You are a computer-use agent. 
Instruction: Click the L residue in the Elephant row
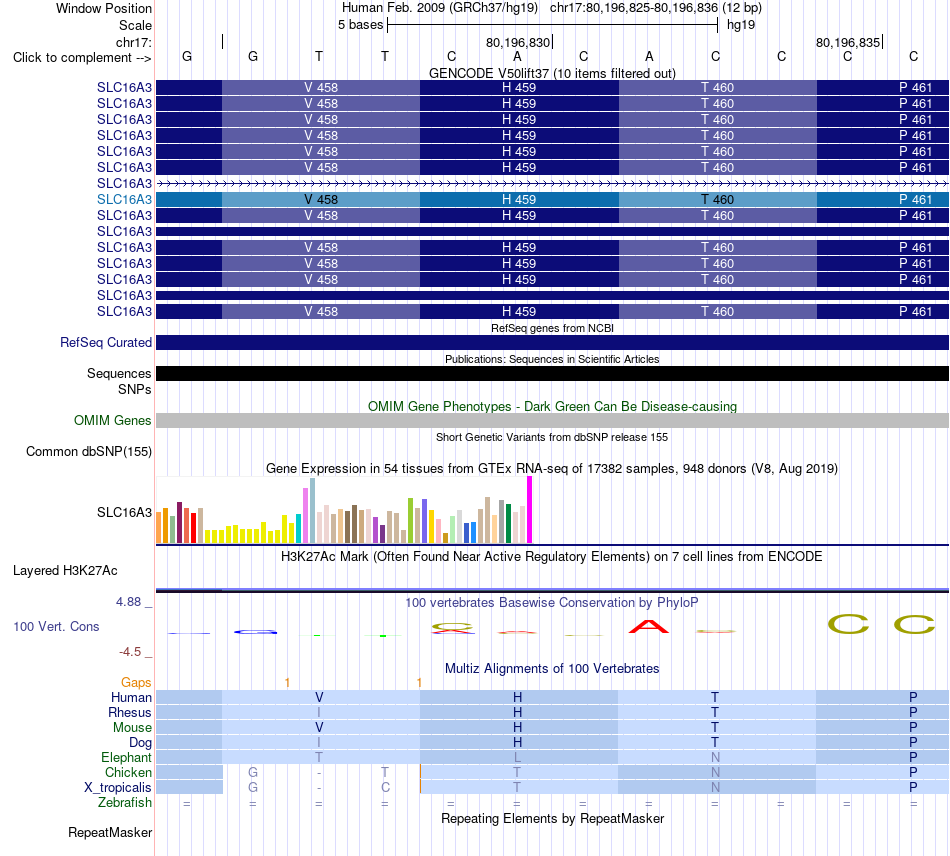(x=517, y=757)
